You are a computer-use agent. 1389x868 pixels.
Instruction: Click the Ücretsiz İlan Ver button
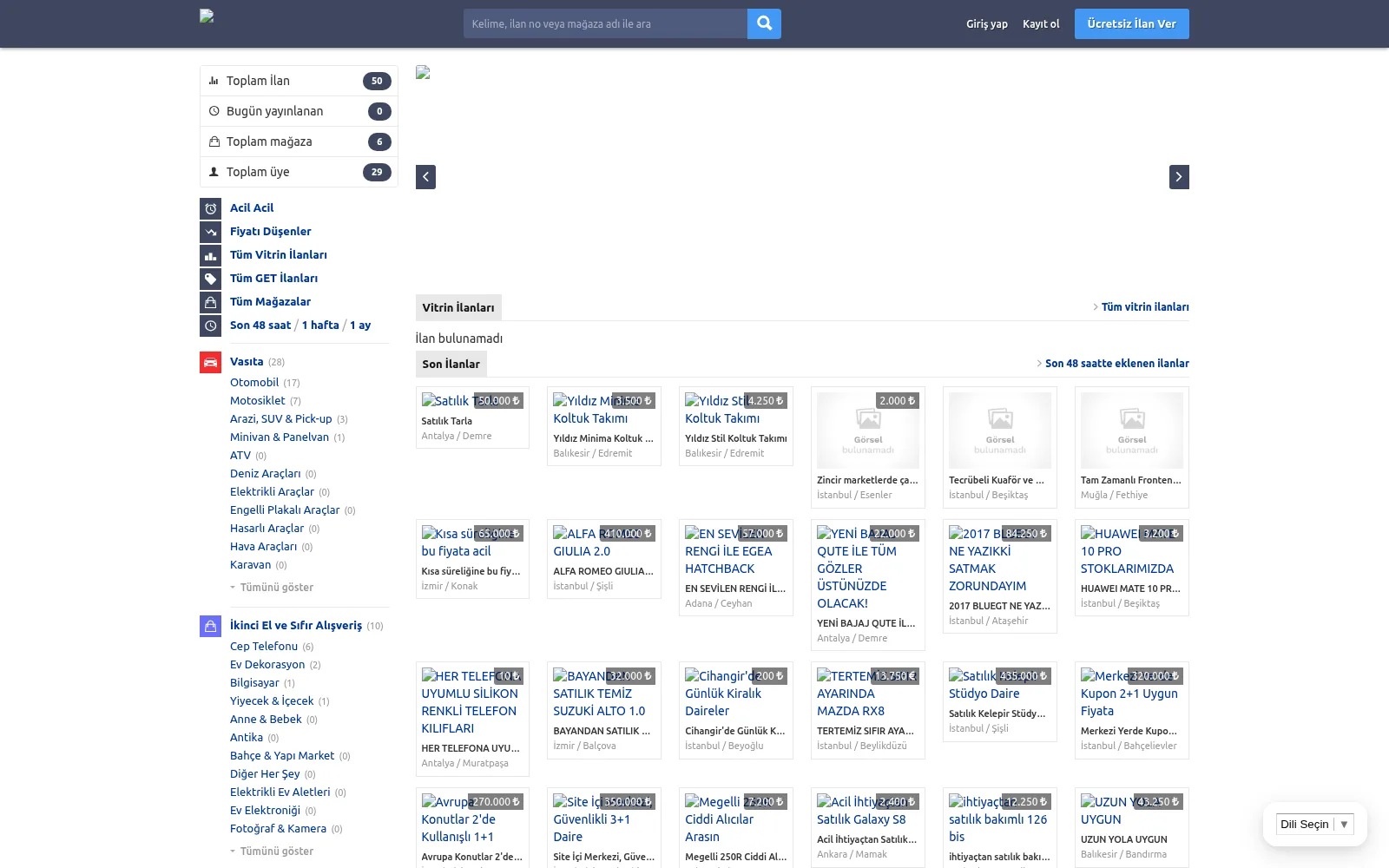click(1132, 23)
